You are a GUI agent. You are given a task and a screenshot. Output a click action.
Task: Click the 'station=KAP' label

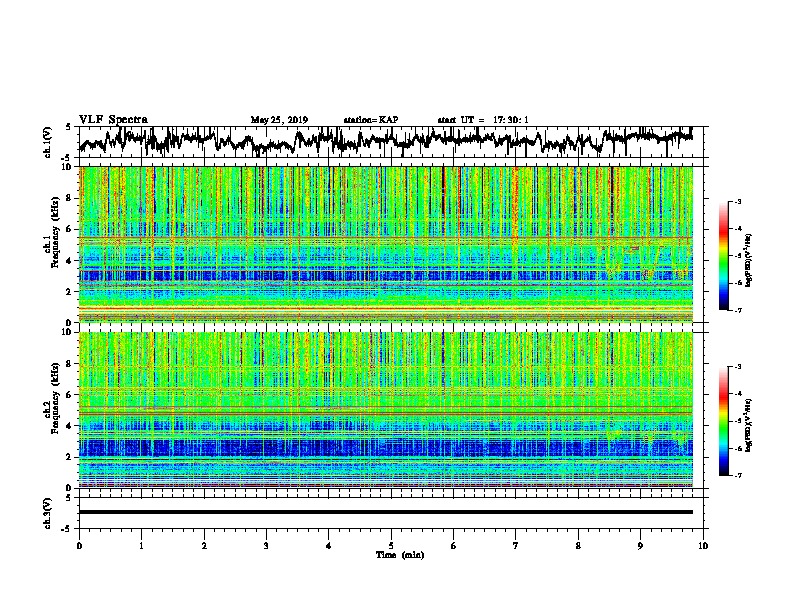[371, 120]
